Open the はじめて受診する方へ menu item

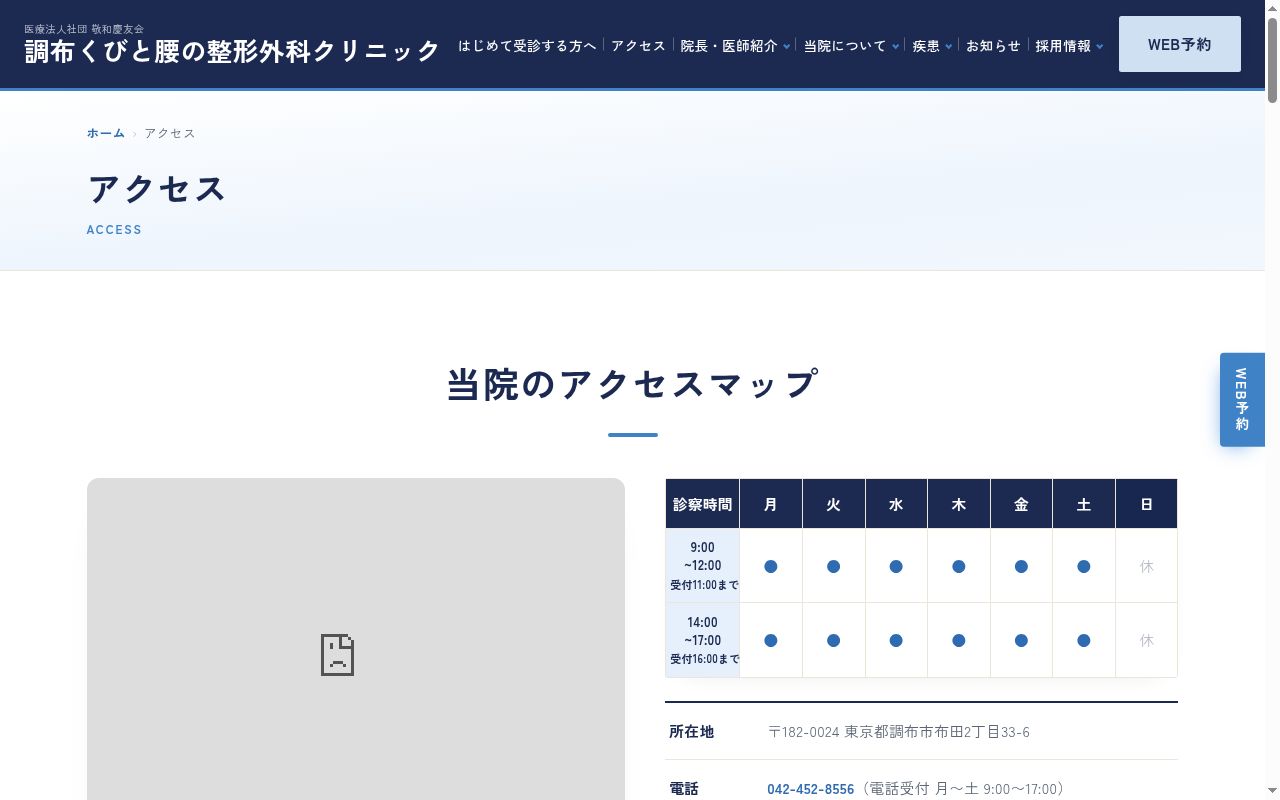click(527, 46)
